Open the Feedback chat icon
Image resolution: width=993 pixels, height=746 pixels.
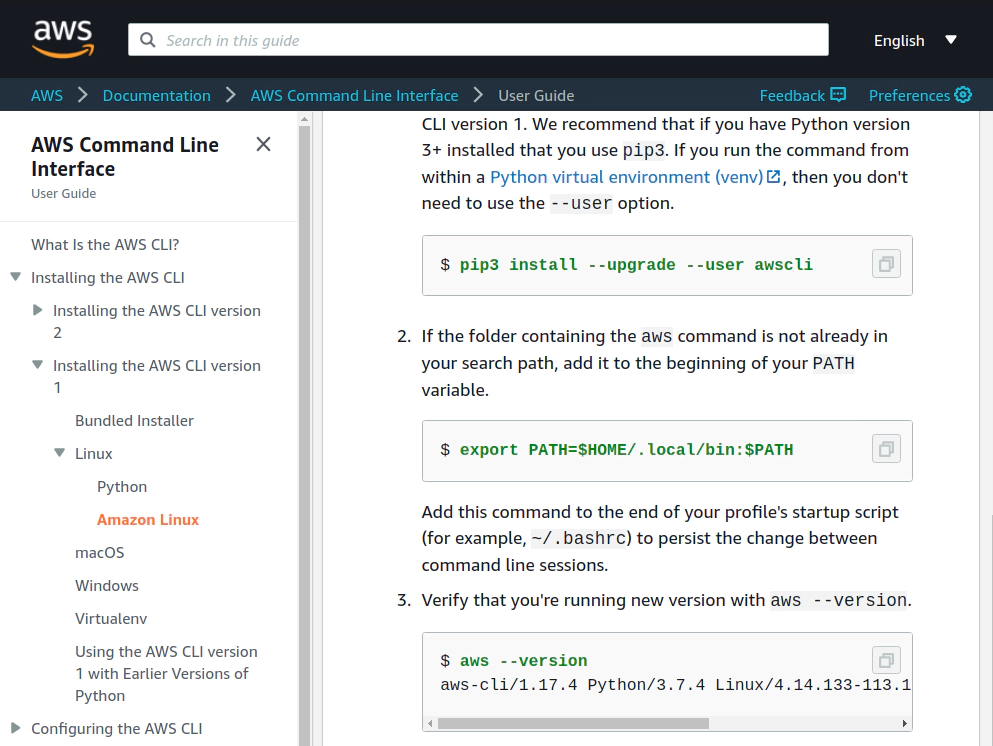tap(838, 95)
